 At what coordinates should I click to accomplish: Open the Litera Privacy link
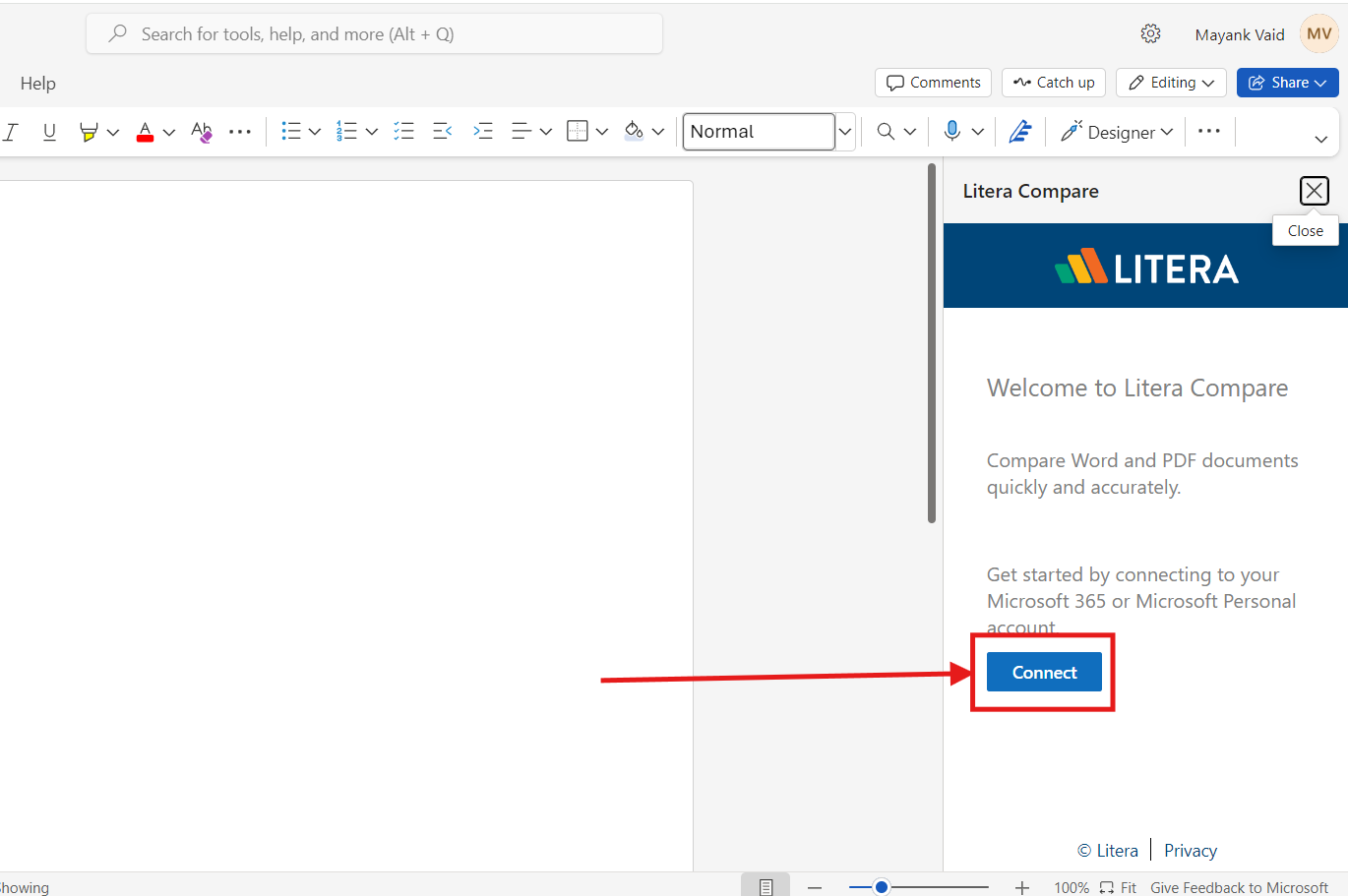coord(1190,850)
